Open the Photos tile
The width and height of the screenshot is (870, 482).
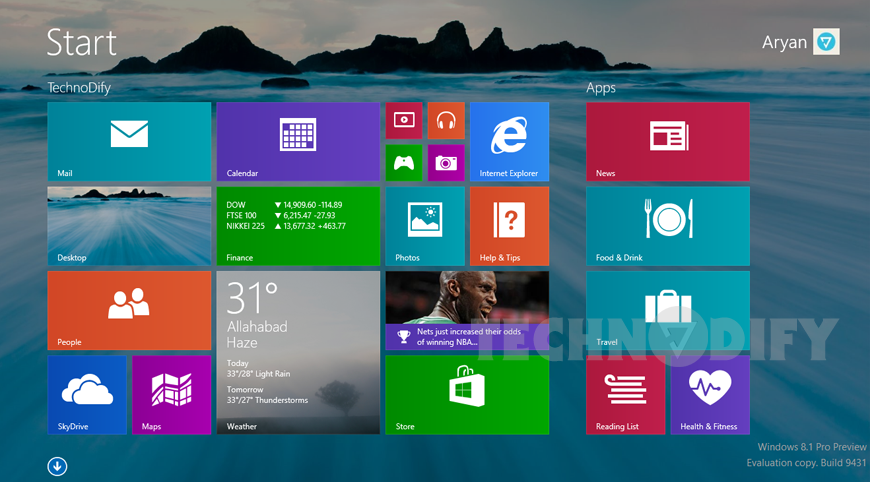(425, 226)
